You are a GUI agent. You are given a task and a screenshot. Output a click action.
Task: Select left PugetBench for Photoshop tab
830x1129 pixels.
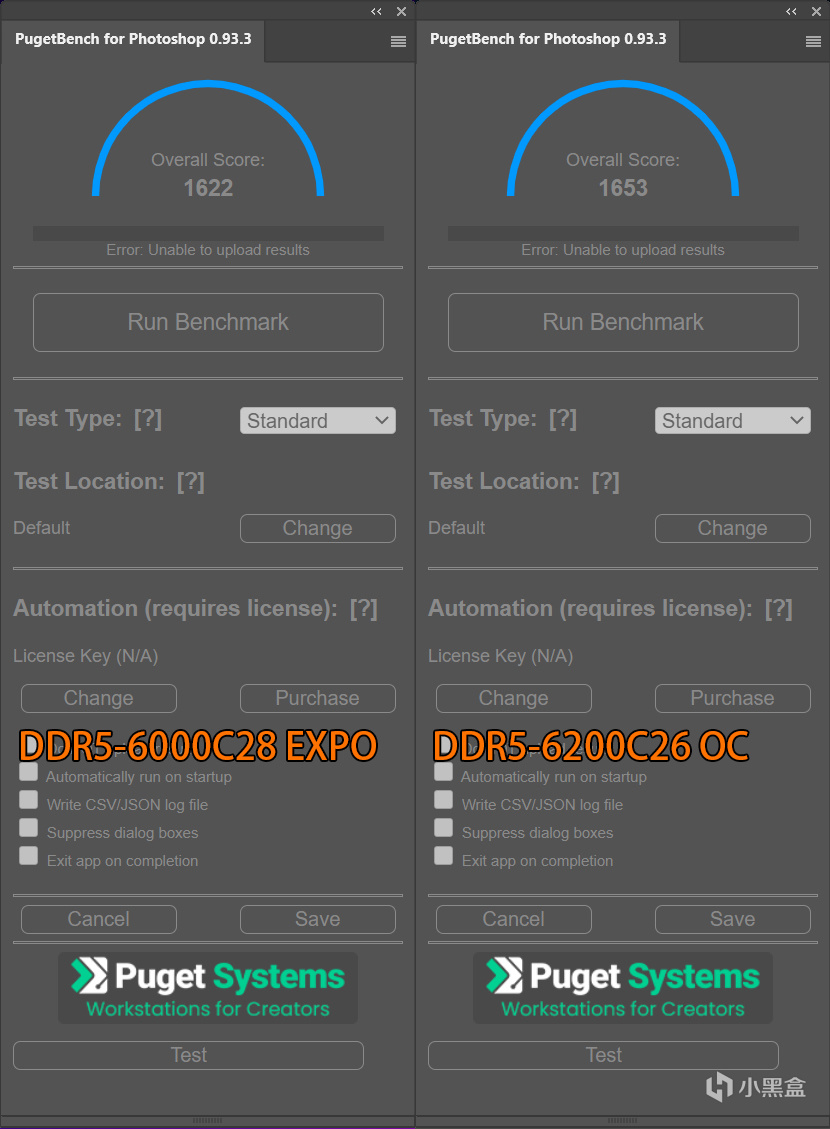pos(133,40)
